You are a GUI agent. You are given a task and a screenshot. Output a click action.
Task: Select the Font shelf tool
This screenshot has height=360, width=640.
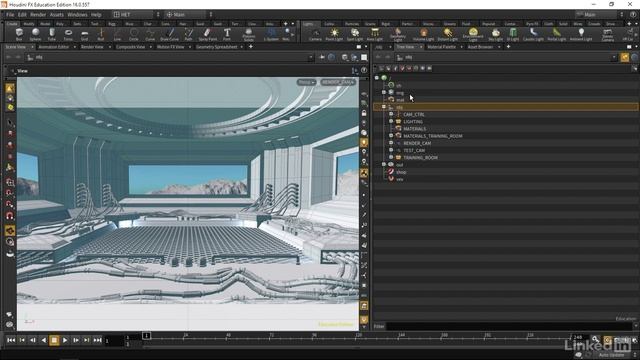click(x=227, y=34)
